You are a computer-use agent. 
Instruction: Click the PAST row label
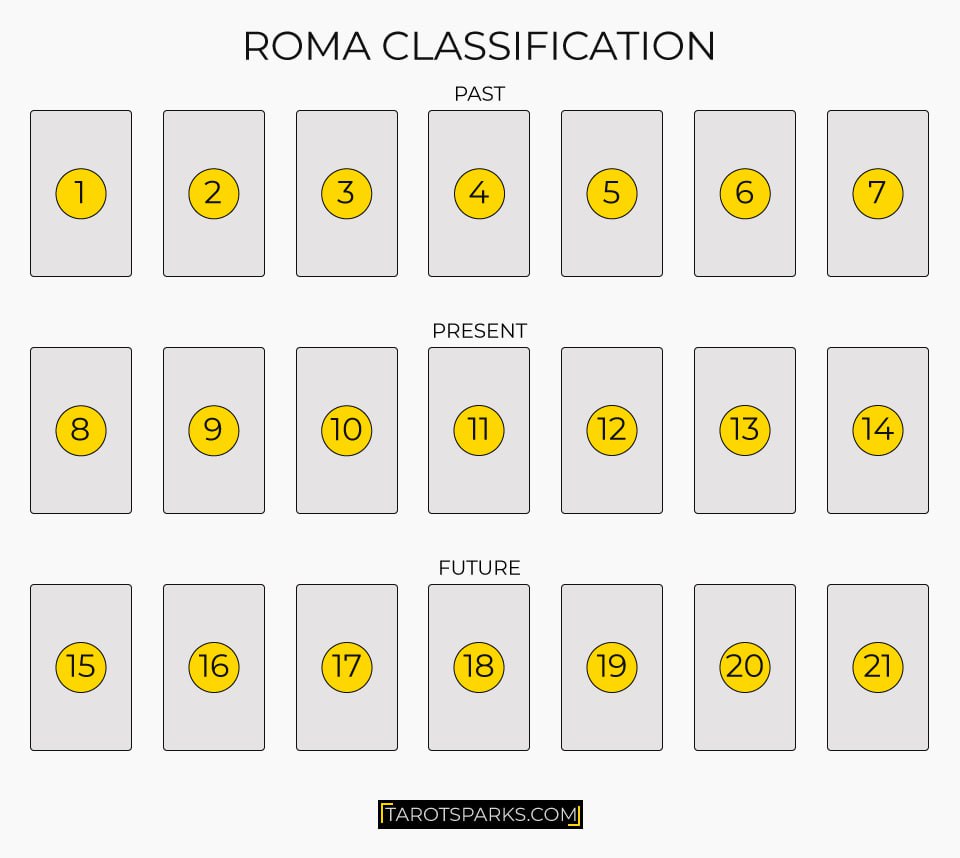point(479,94)
